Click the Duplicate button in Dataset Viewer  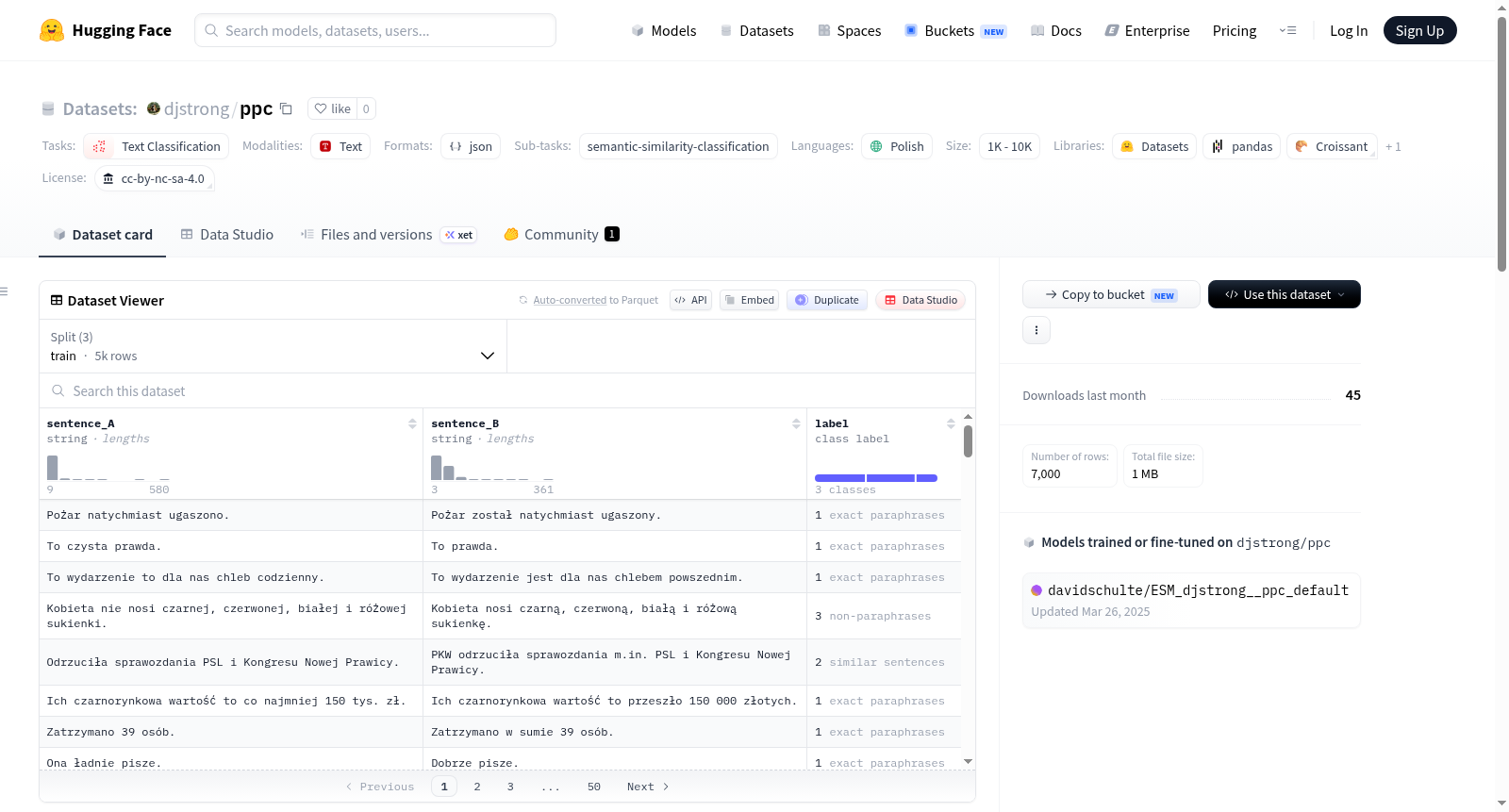827,300
